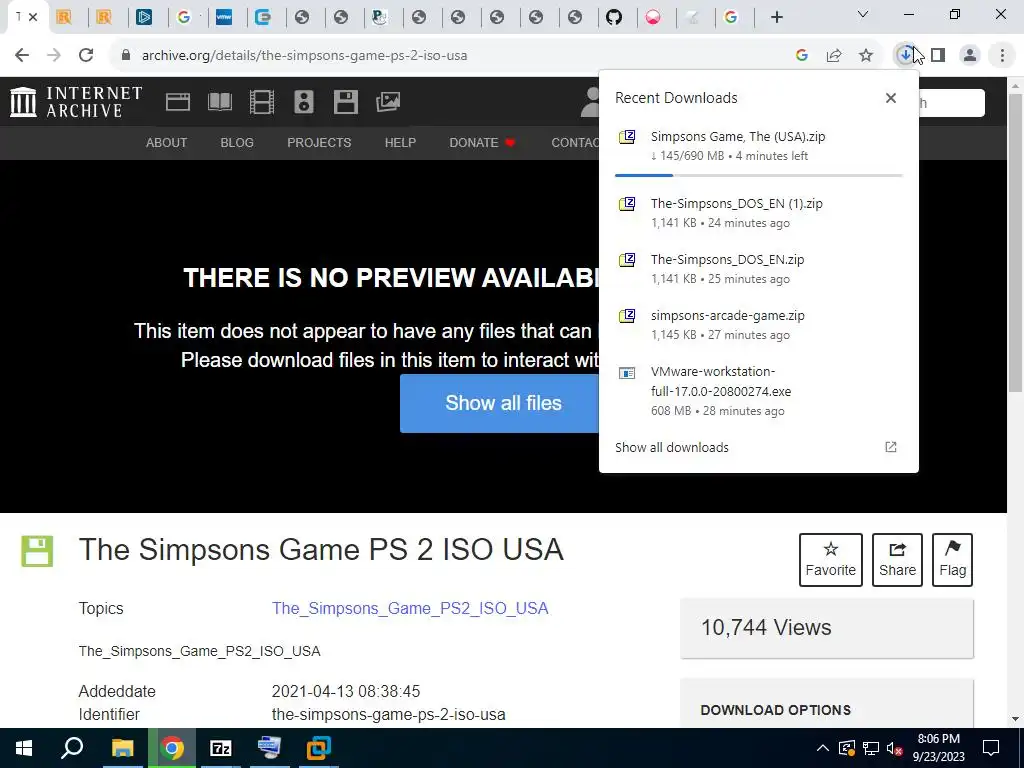1024x768 pixels.
Task: Click the Flag button
Action: click(952, 560)
